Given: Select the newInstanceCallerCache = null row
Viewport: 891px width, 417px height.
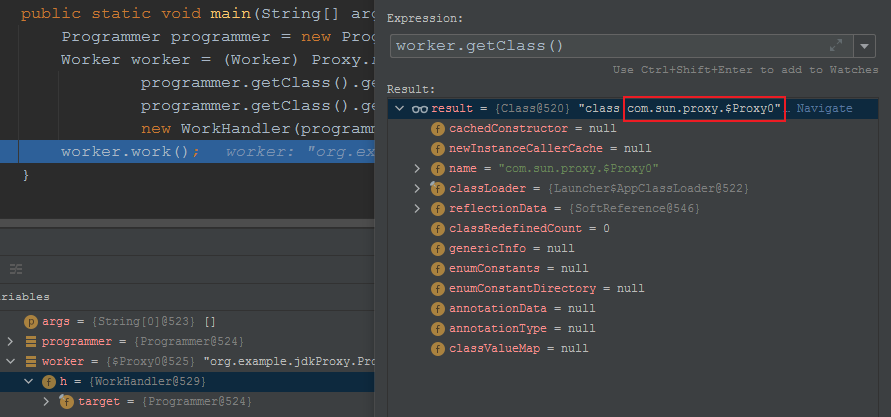Looking at the screenshot, I should [633, 149].
